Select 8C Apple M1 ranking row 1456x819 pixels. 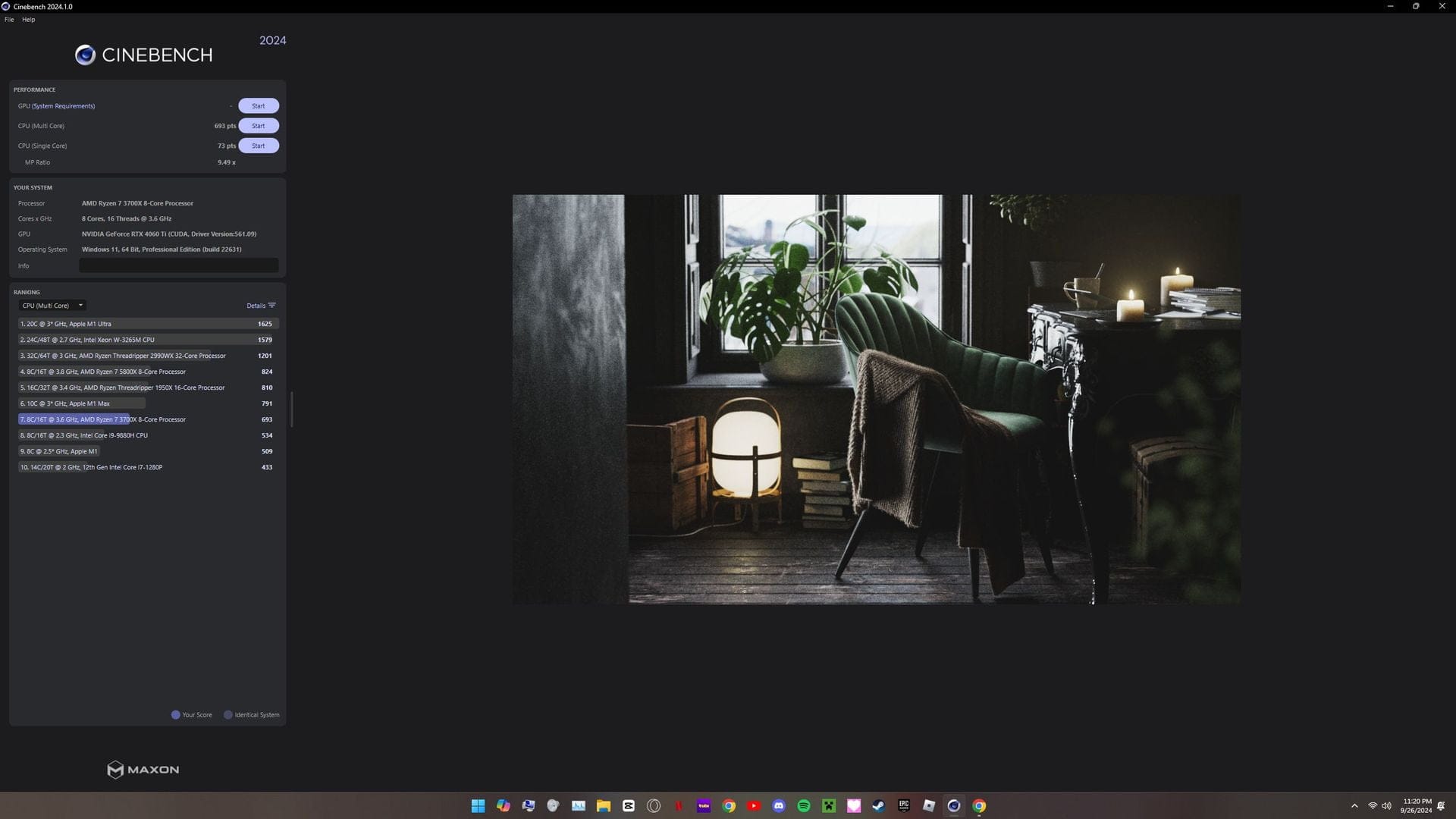pos(148,451)
